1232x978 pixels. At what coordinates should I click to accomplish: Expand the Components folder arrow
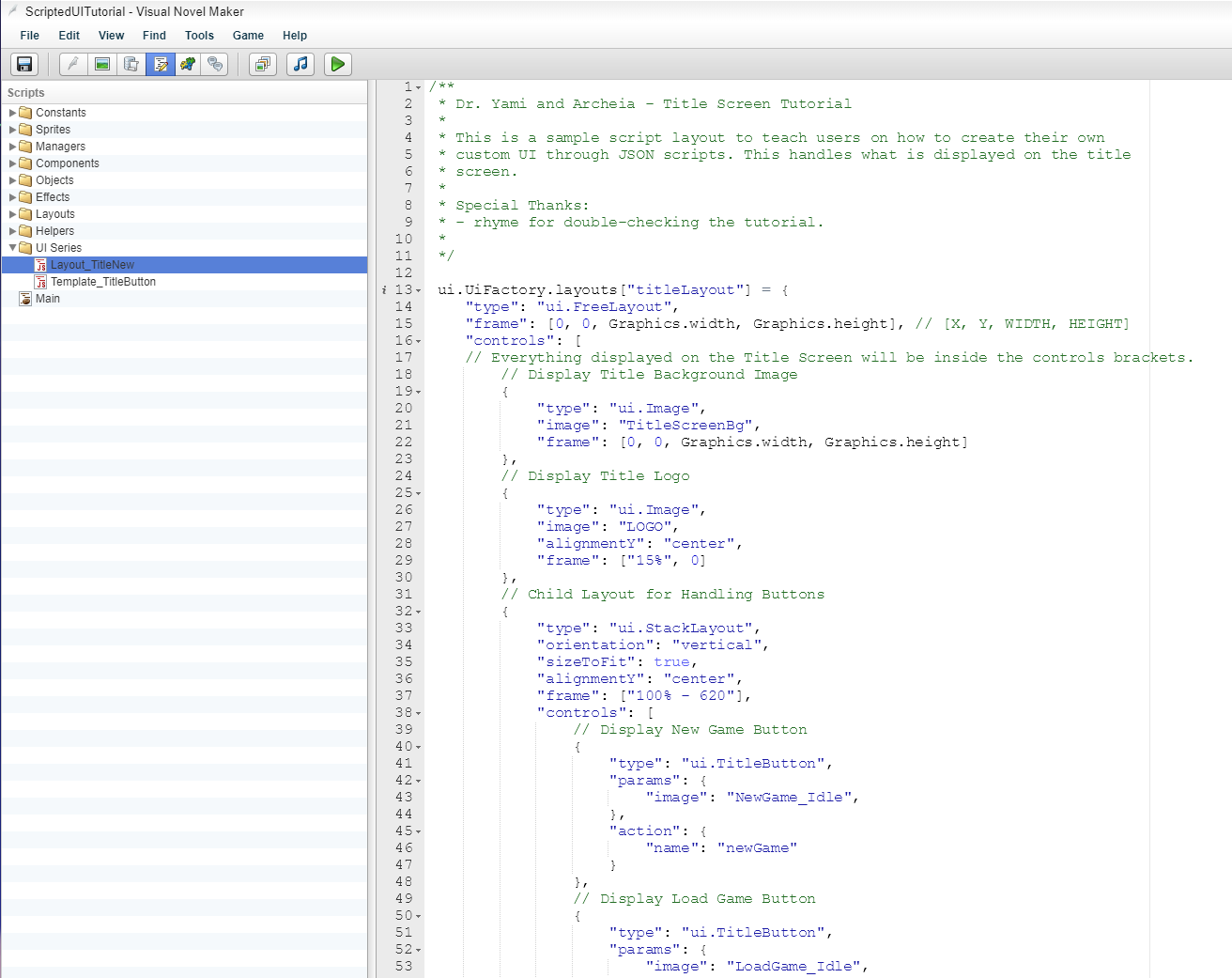pos(12,163)
